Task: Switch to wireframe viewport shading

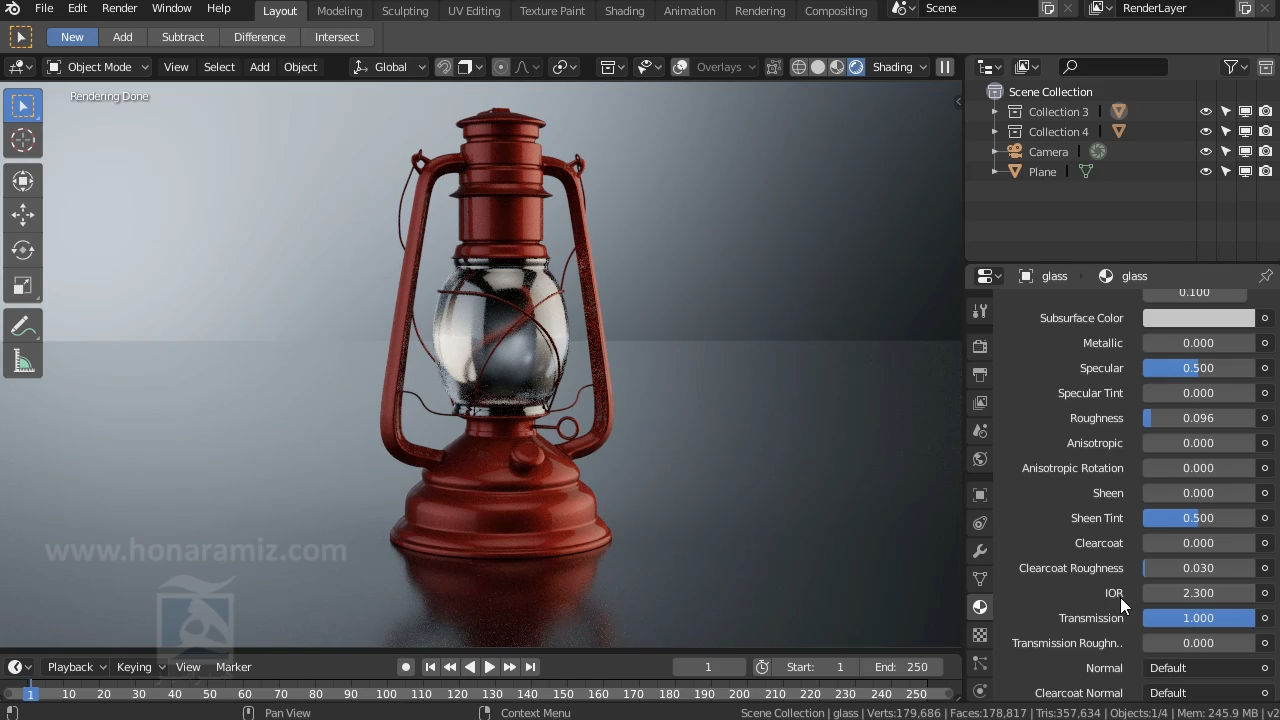Action: [799, 67]
